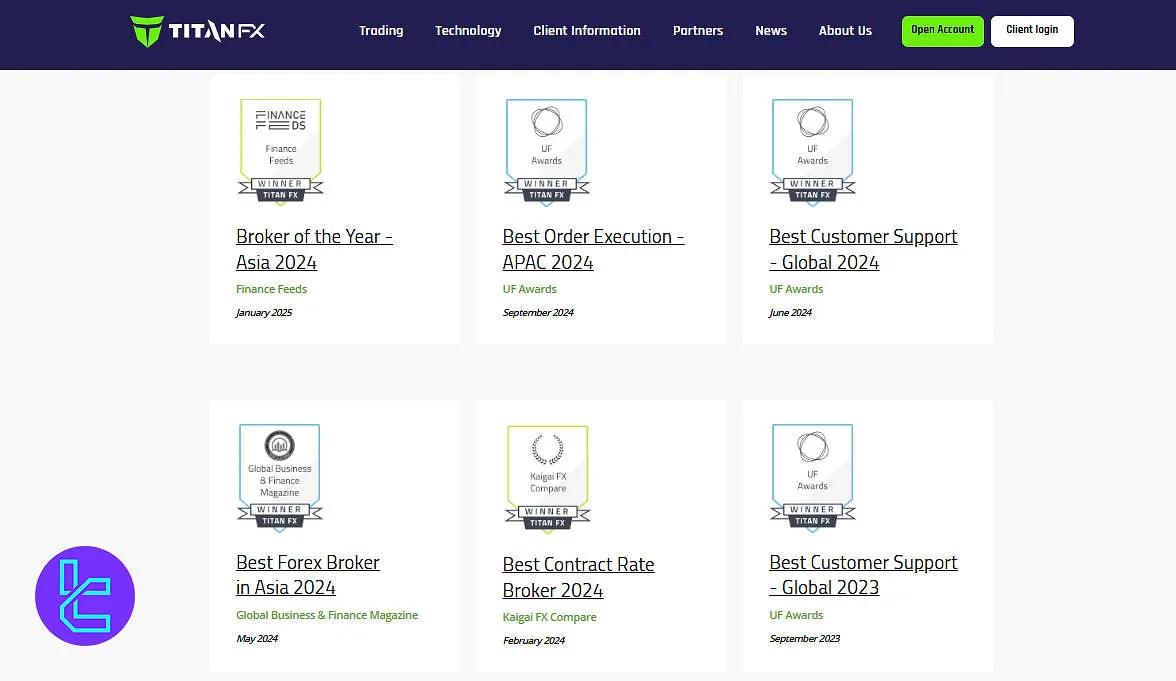Click the UF Awards badge for Global 2024
The height and width of the screenshot is (681, 1176).
(812, 151)
